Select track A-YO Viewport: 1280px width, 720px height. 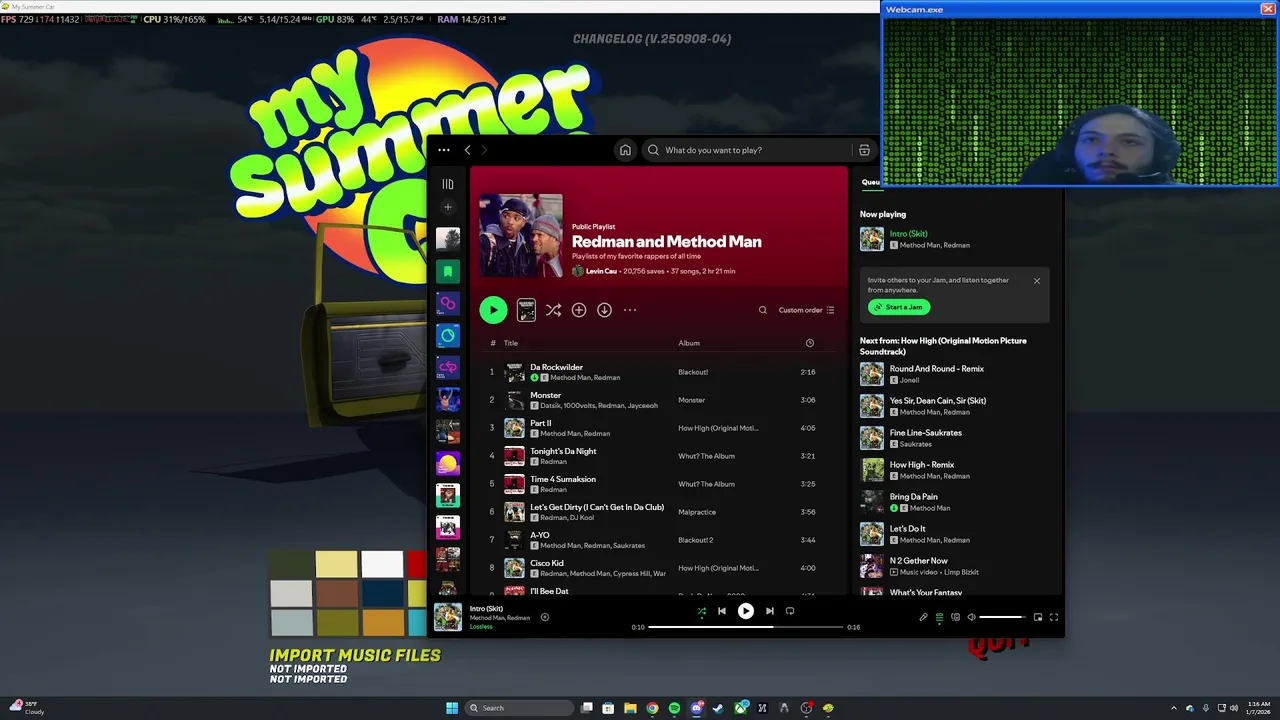(x=660, y=540)
